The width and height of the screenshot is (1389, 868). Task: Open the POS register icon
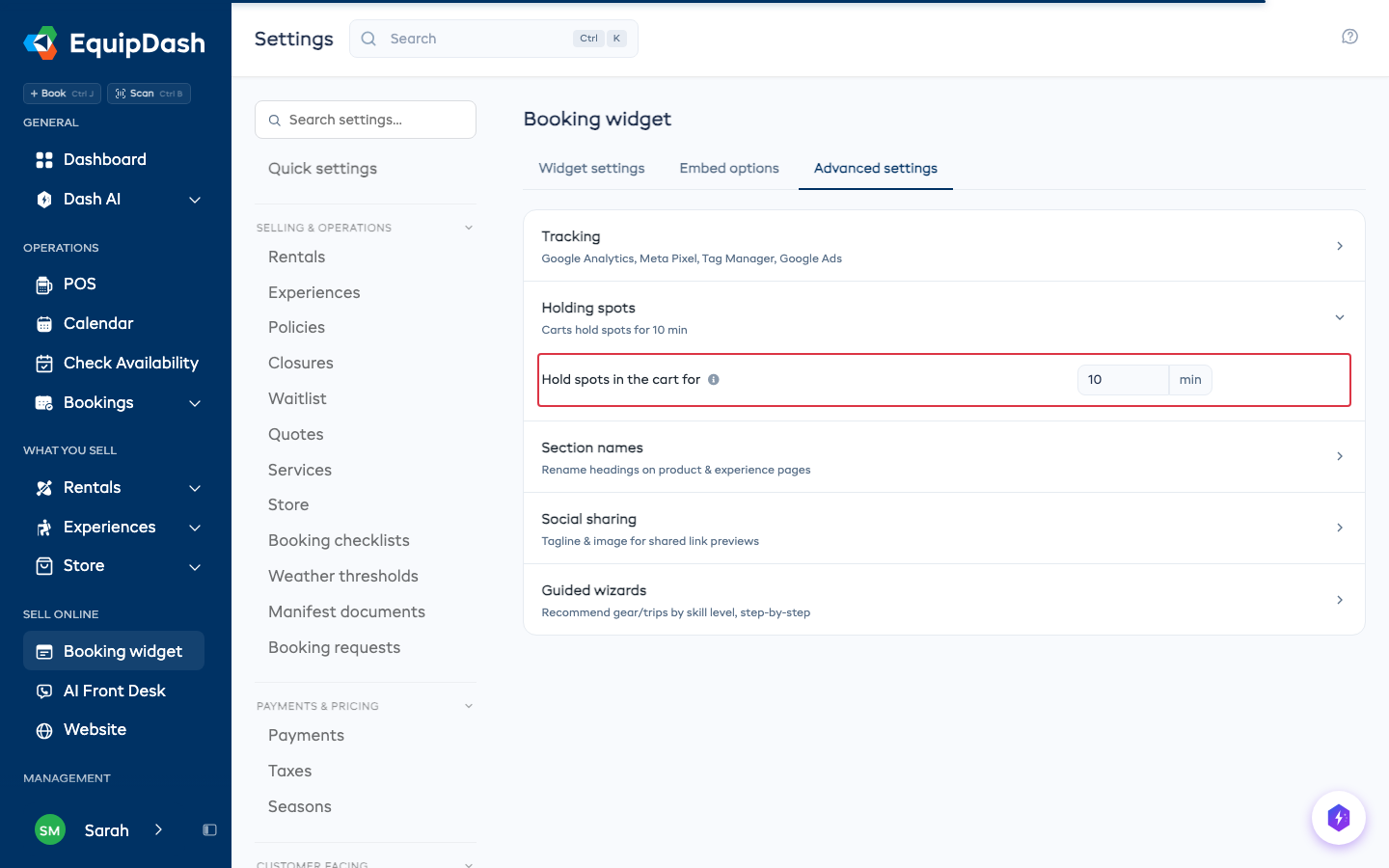tap(44, 285)
